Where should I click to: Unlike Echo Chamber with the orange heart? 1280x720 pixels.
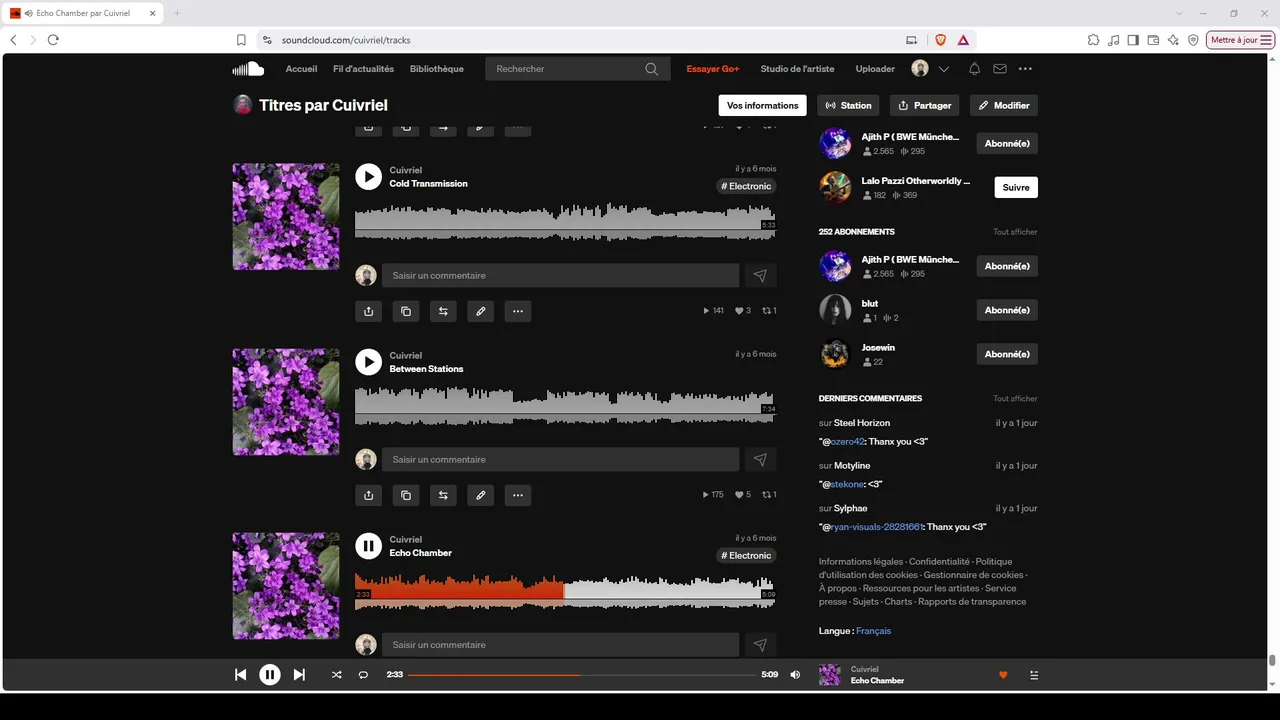pyautogui.click(x=1003, y=675)
